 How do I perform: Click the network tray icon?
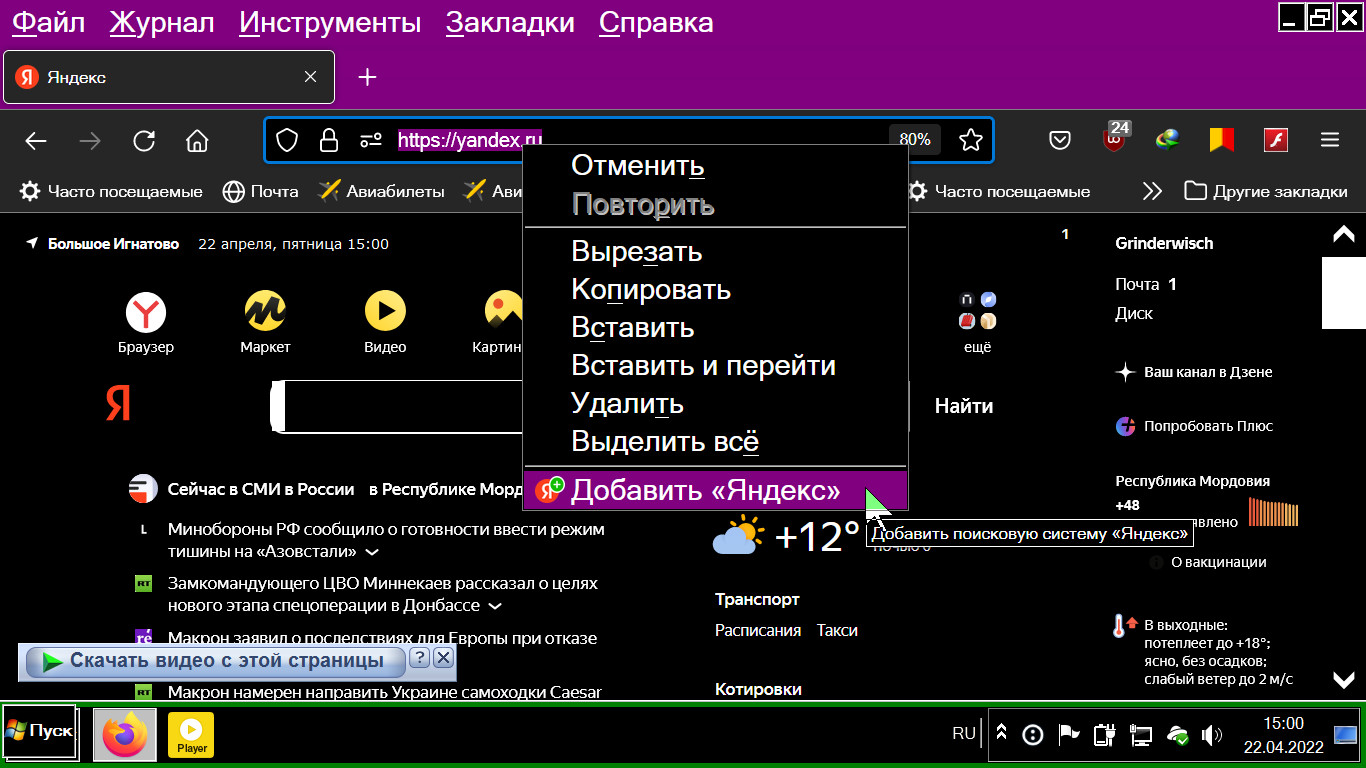coord(1141,736)
